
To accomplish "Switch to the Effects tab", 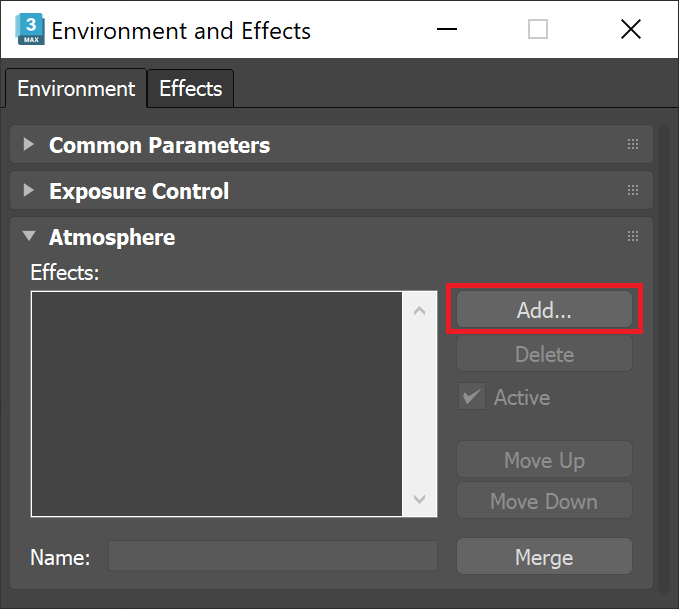I will (190, 89).
